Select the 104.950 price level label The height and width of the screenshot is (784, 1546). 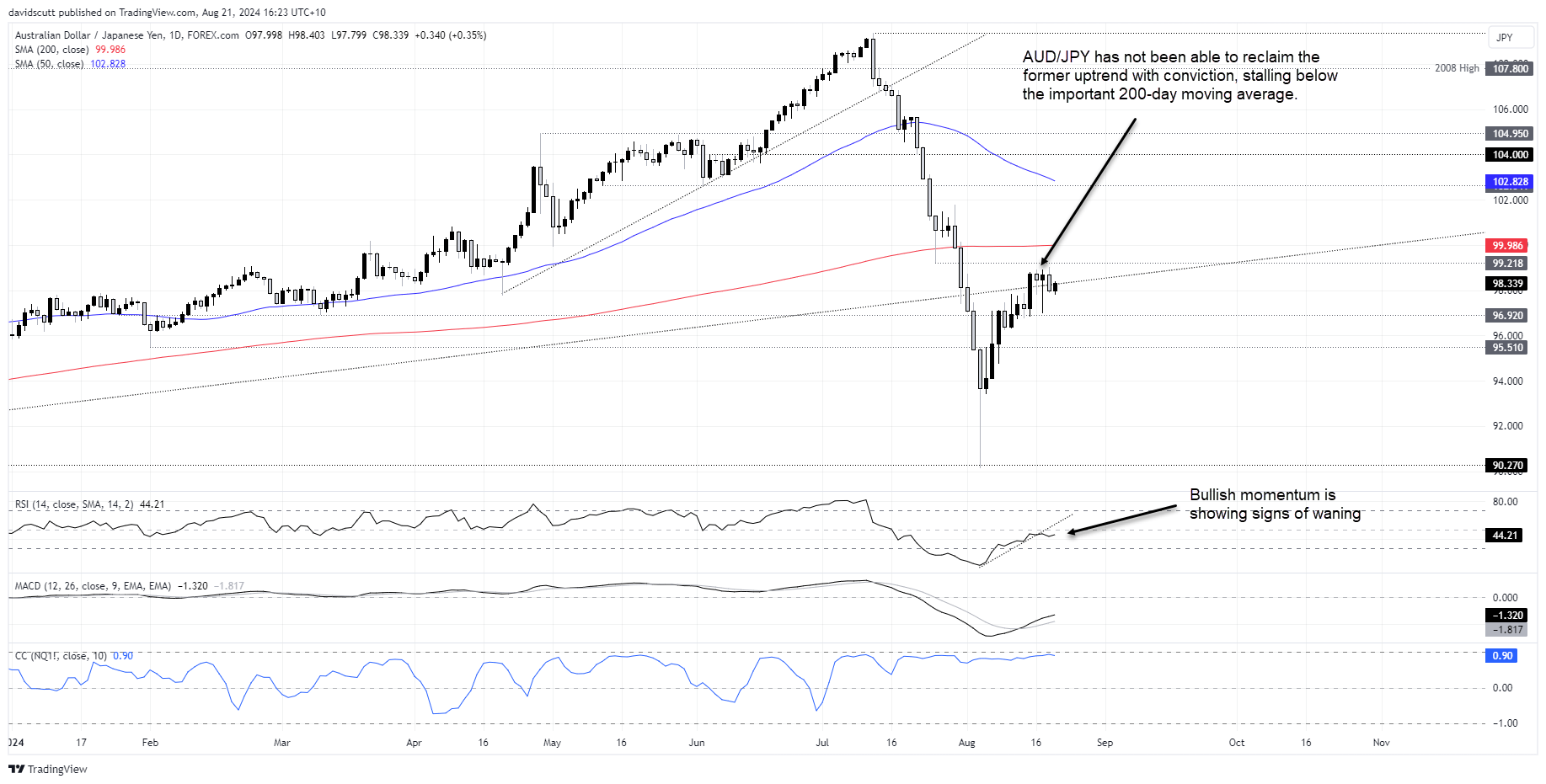tap(1510, 134)
